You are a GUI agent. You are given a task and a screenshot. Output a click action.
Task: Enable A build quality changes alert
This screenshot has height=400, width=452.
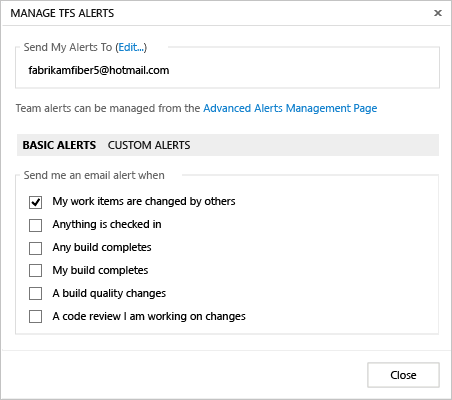[x=35, y=294]
